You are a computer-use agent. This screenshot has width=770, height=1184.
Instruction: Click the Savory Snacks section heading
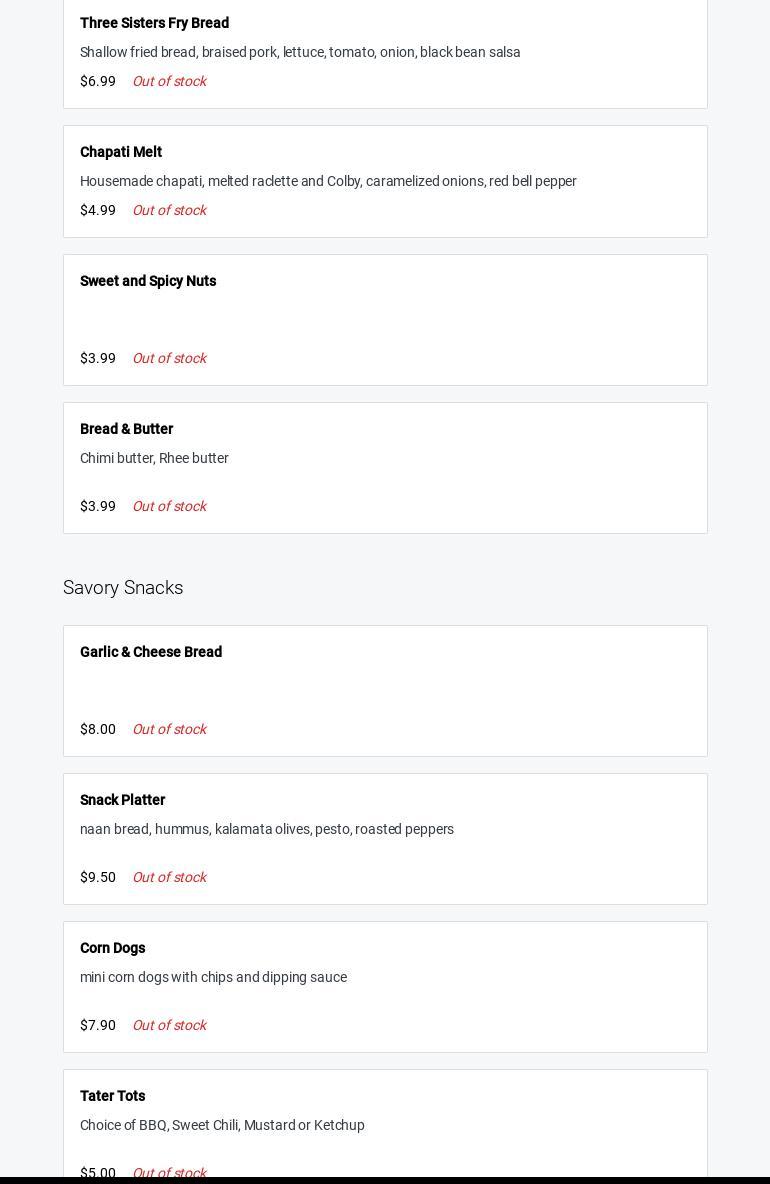tap(123, 587)
